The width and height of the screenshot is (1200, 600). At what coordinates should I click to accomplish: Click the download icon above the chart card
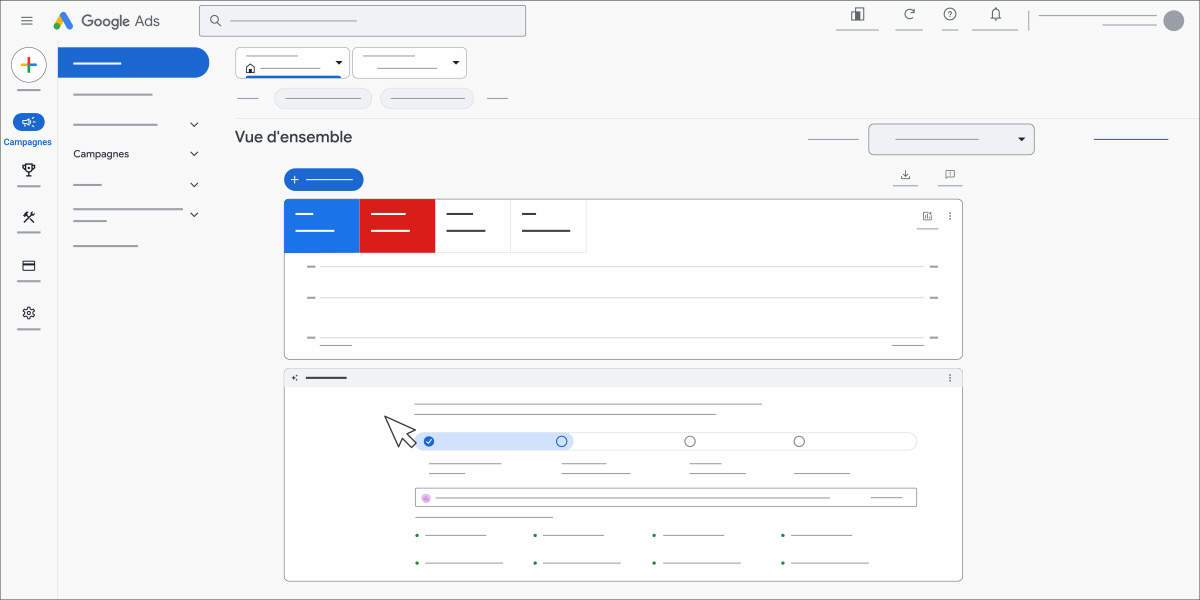click(905, 175)
